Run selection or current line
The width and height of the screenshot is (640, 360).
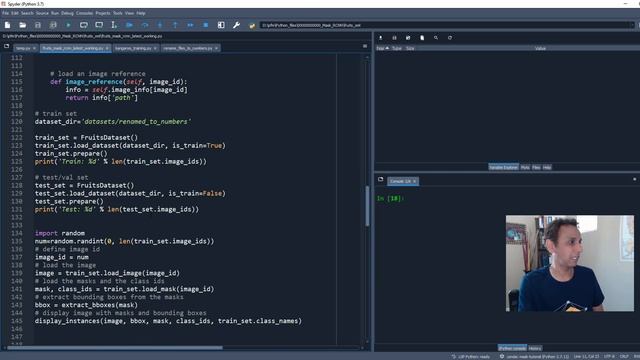[x=114, y=25]
